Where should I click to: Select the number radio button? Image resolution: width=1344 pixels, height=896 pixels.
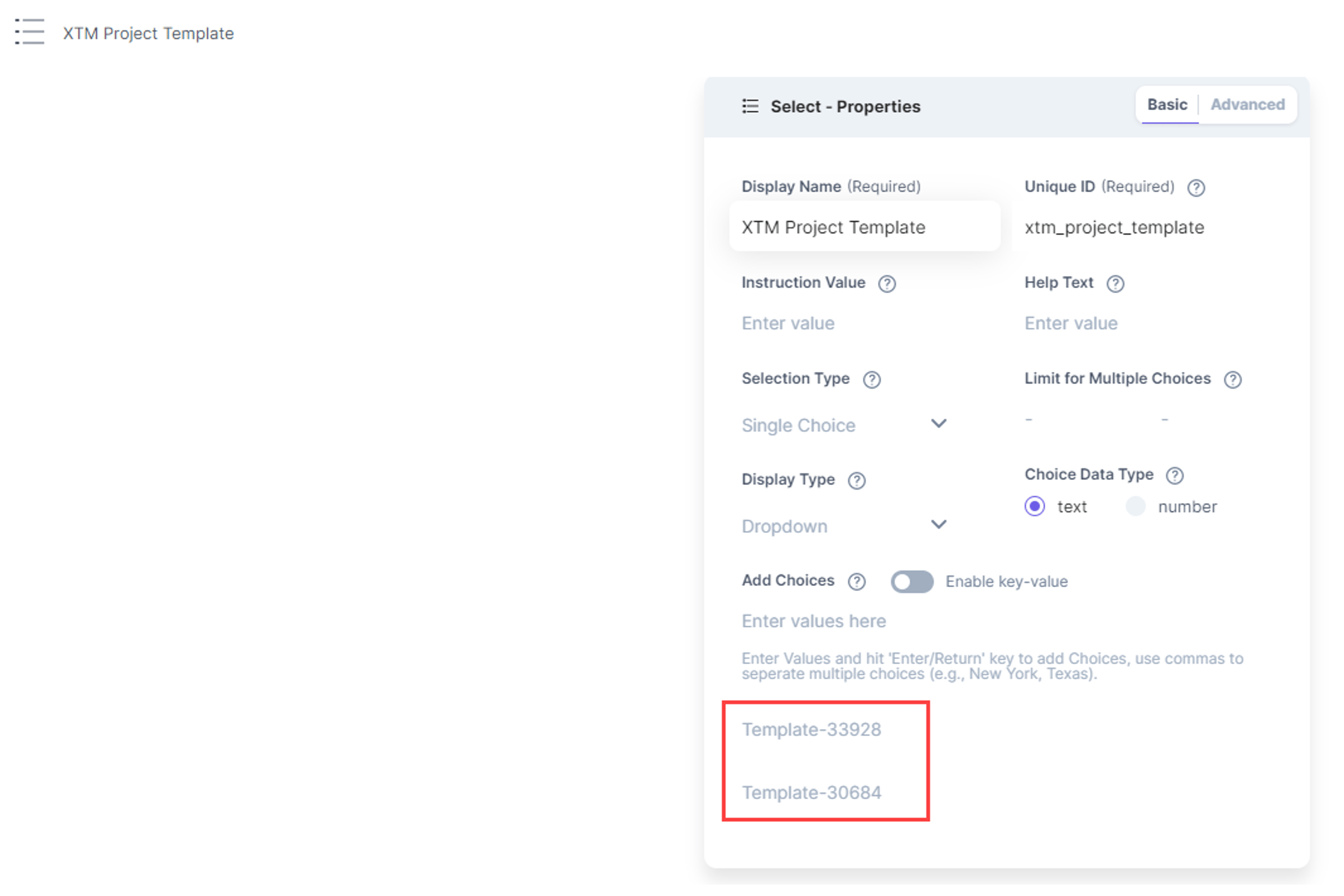click(1135, 507)
